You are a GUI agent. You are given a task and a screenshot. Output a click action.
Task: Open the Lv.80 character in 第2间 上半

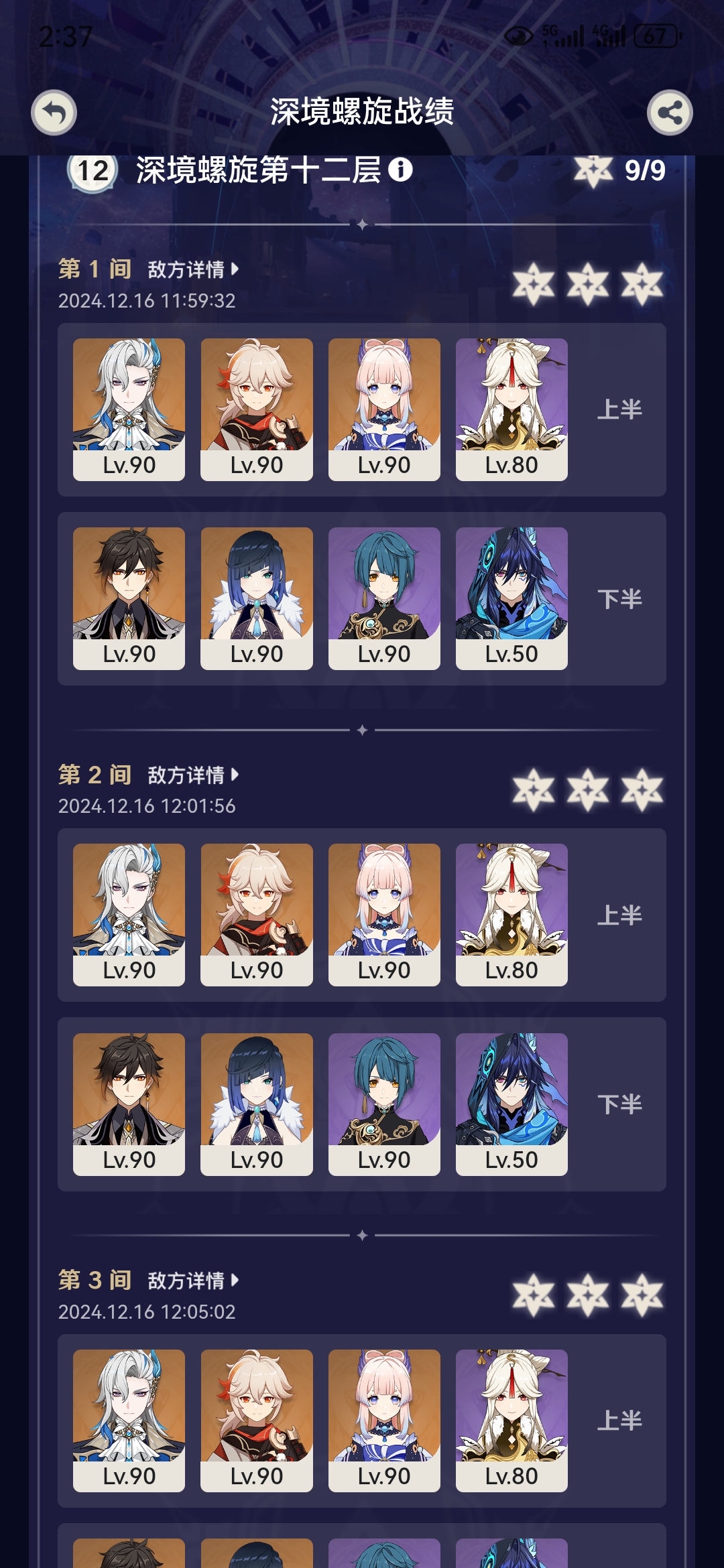coord(511,915)
